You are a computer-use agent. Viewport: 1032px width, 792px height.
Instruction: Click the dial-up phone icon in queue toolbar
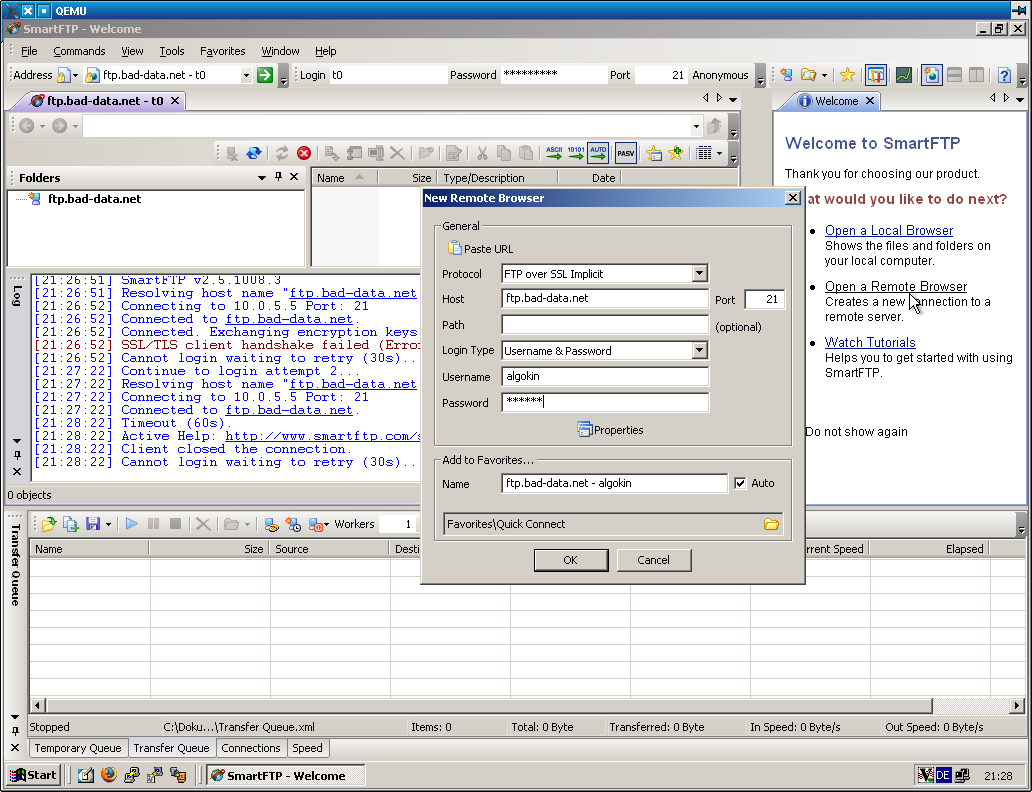click(271, 524)
